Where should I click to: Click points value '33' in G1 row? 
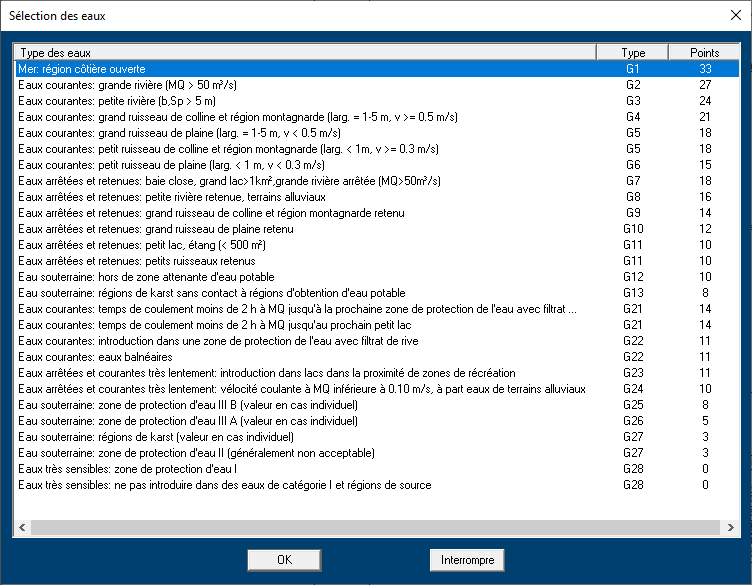pos(705,69)
